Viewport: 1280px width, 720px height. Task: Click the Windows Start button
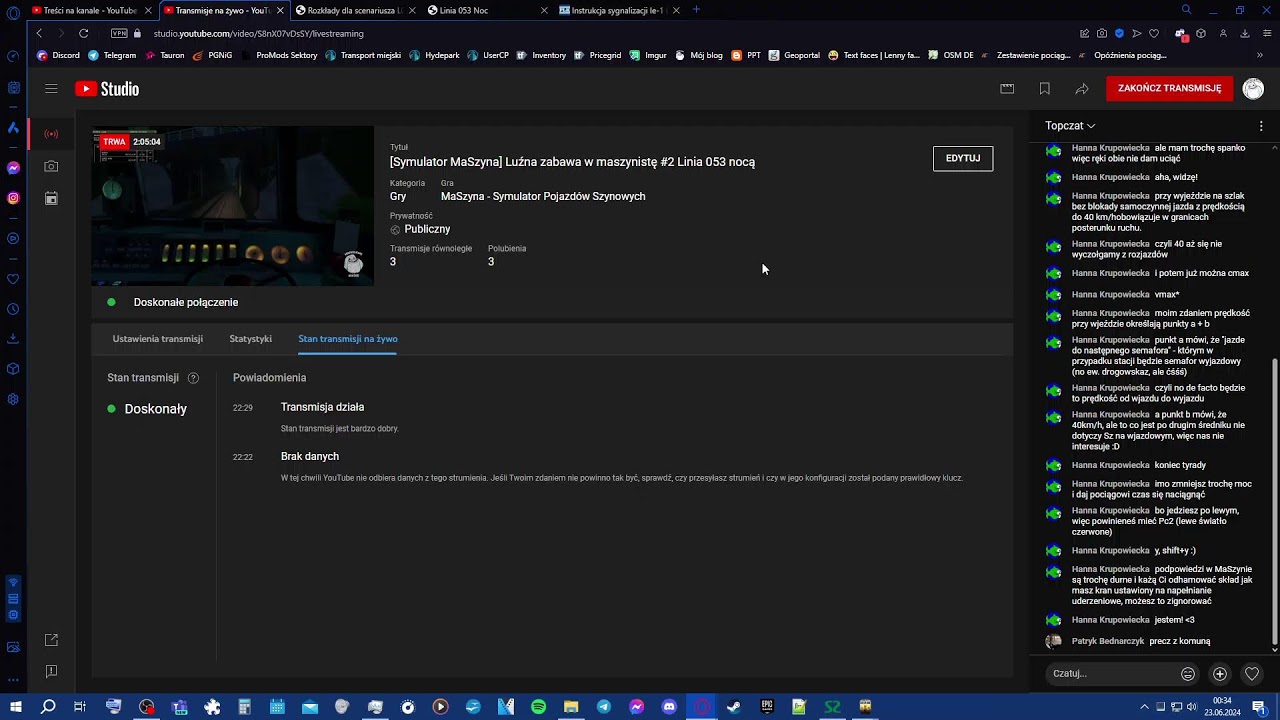pos(15,707)
